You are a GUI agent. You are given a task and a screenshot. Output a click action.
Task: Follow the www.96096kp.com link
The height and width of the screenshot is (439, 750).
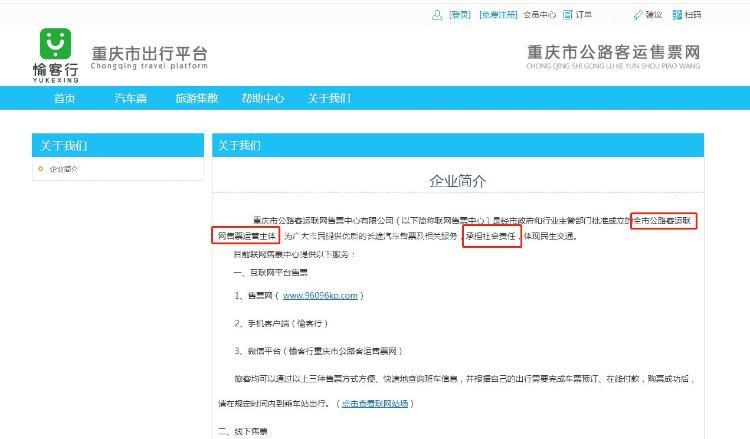(x=320, y=296)
